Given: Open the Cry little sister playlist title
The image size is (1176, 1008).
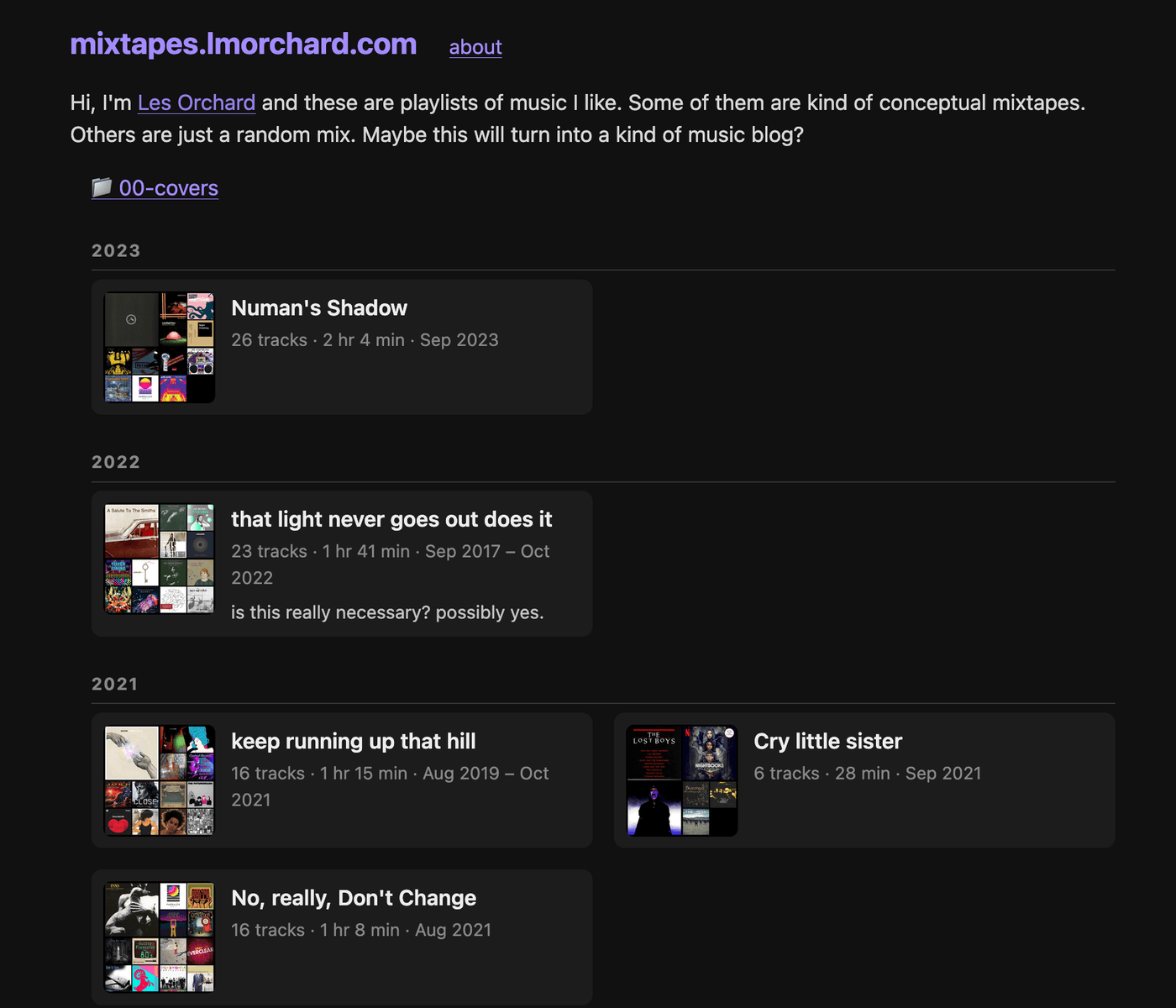Looking at the screenshot, I should coord(828,741).
